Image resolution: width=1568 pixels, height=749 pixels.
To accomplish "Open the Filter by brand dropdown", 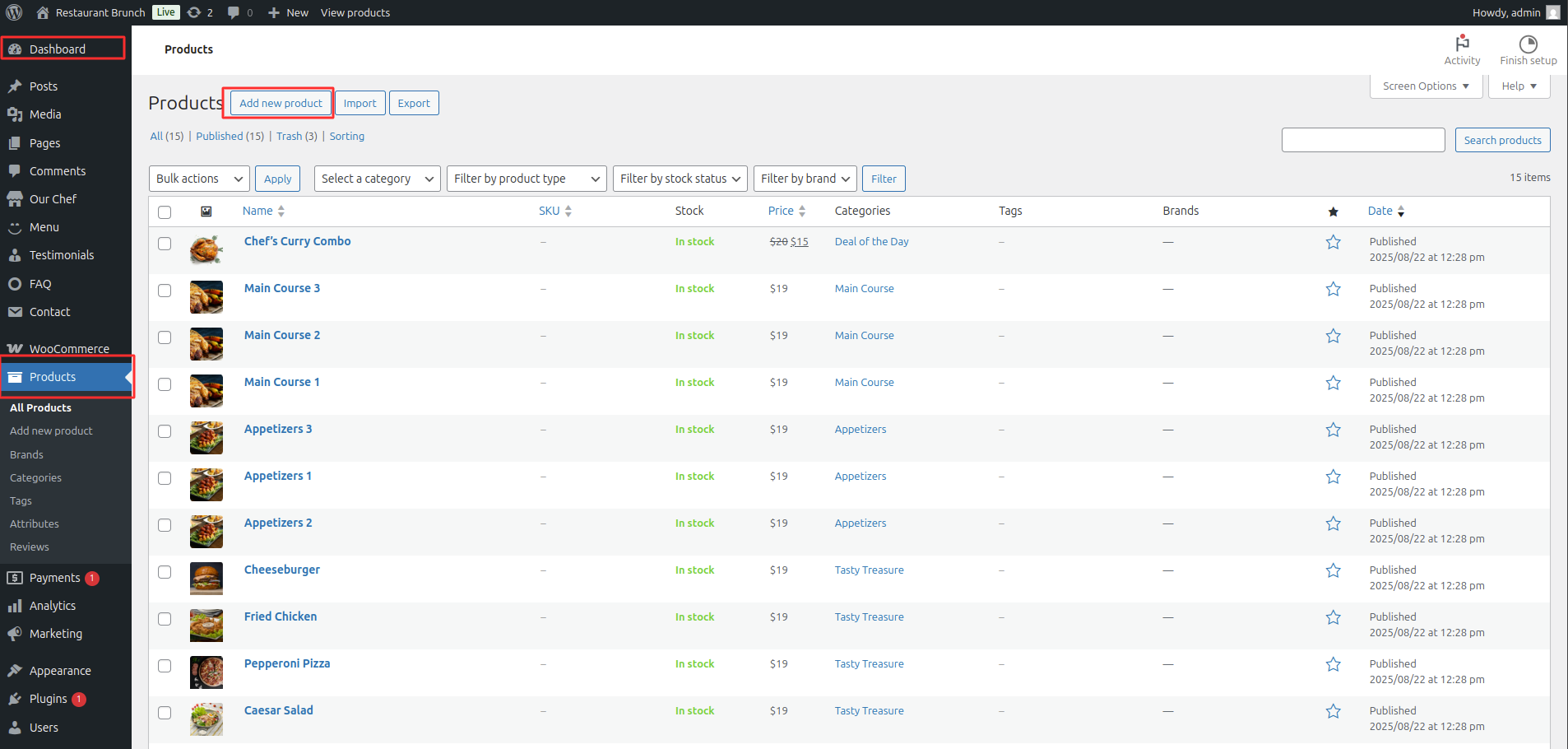I will [x=805, y=179].
